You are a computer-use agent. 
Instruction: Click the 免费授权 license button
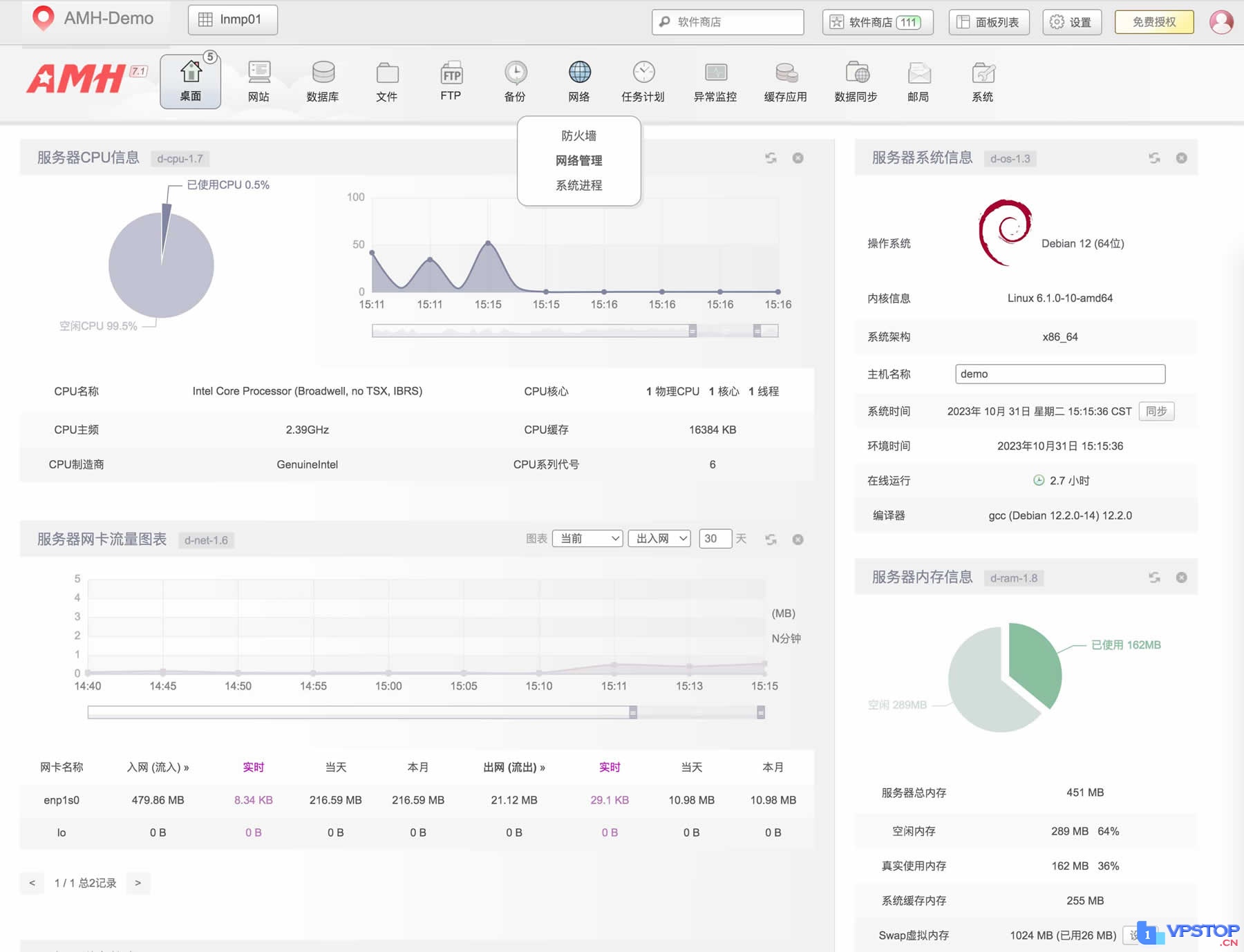[1154, 22]
